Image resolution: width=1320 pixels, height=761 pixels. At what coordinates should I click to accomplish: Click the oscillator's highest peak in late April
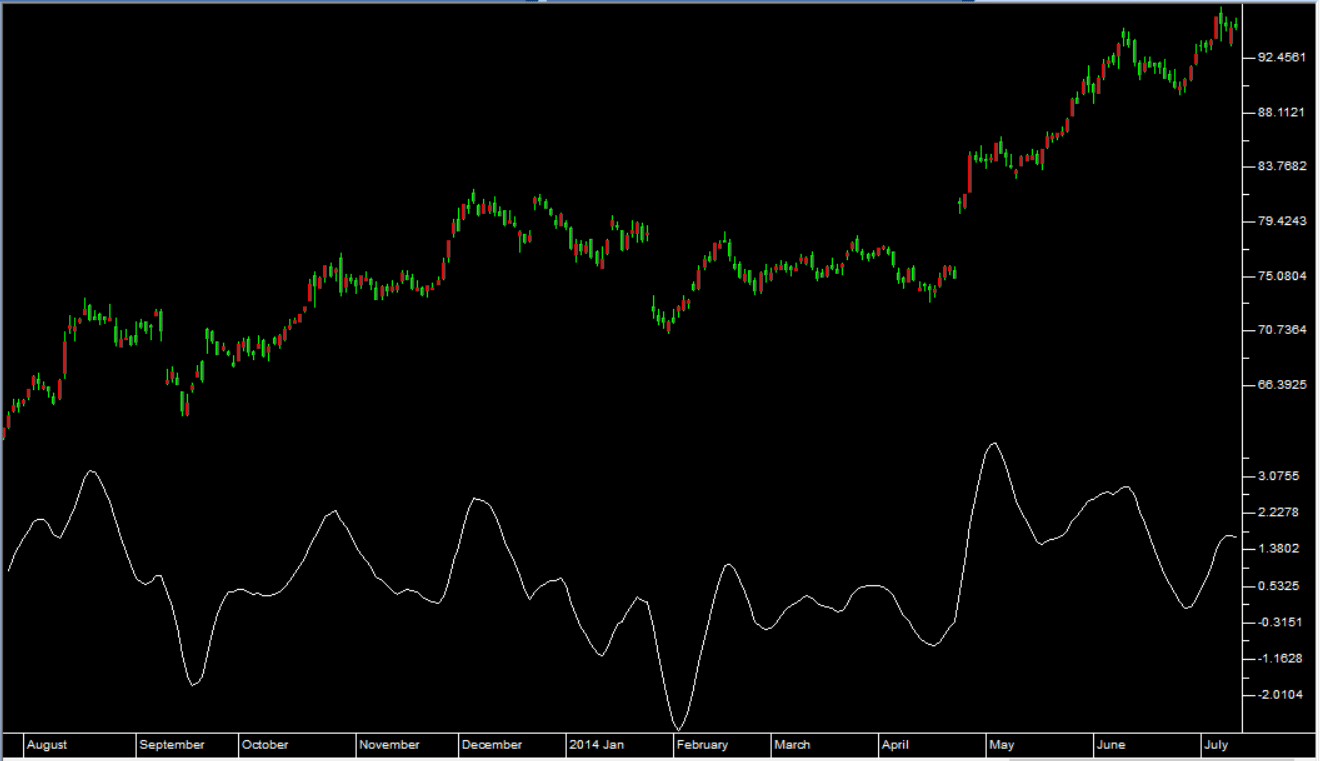(993, 445)
